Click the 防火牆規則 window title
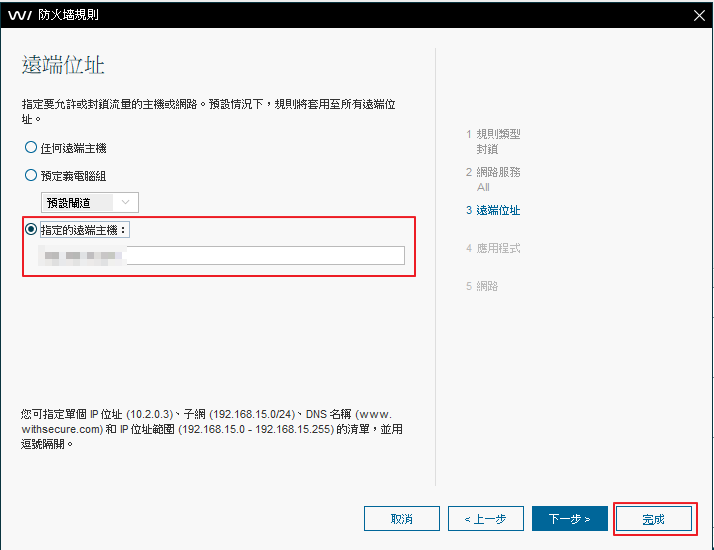This screenshot has width=714, height=550. tap(68, 15)
